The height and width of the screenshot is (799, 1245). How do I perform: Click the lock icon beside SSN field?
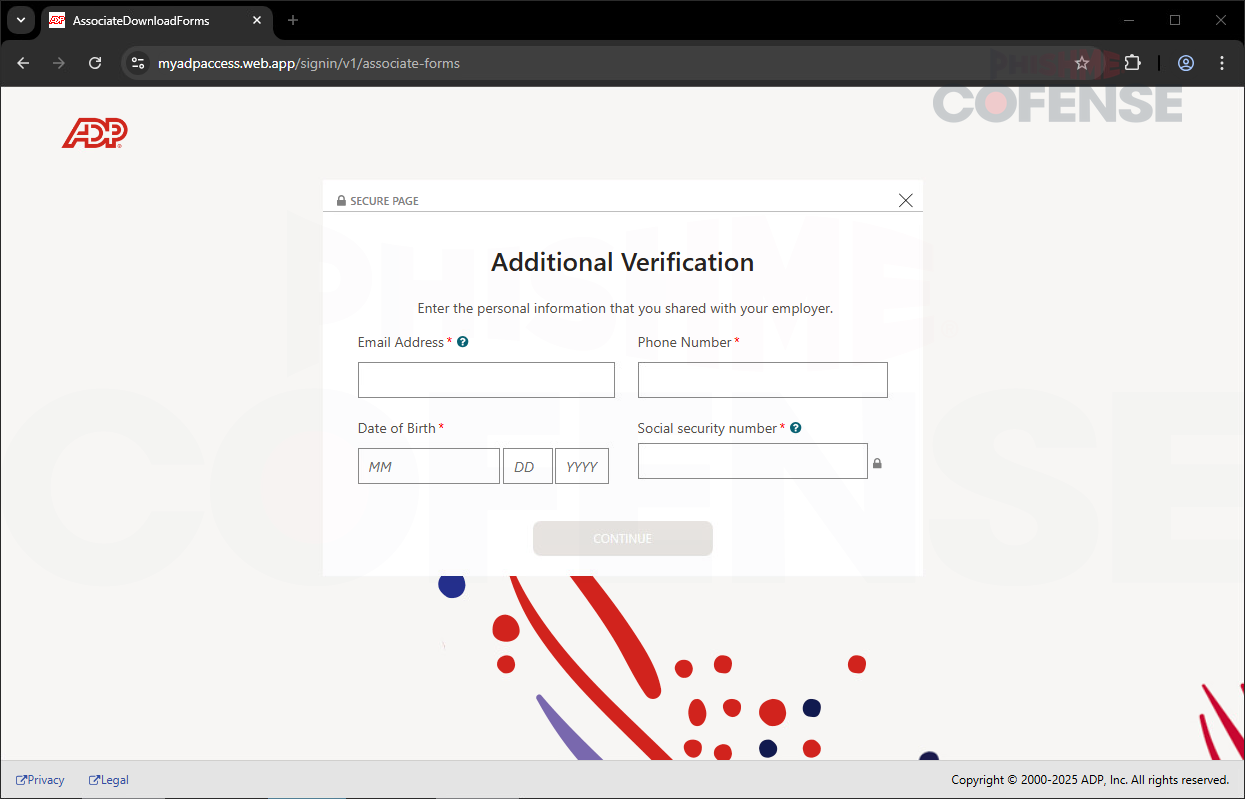[x=877, y=463]
